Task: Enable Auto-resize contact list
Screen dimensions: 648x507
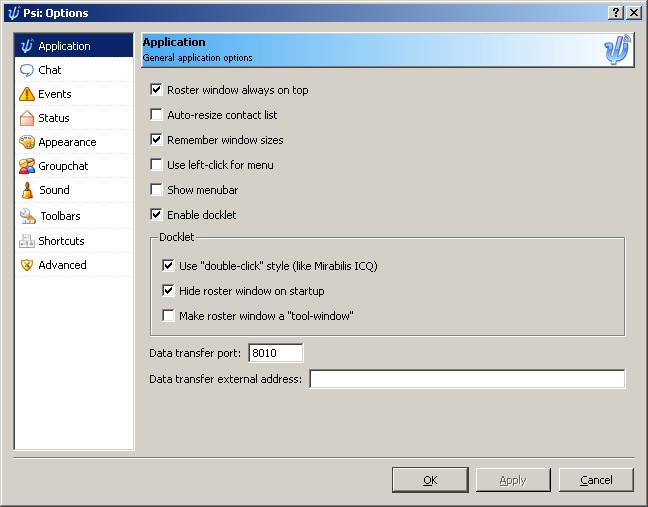Action: tap(156, 114)
